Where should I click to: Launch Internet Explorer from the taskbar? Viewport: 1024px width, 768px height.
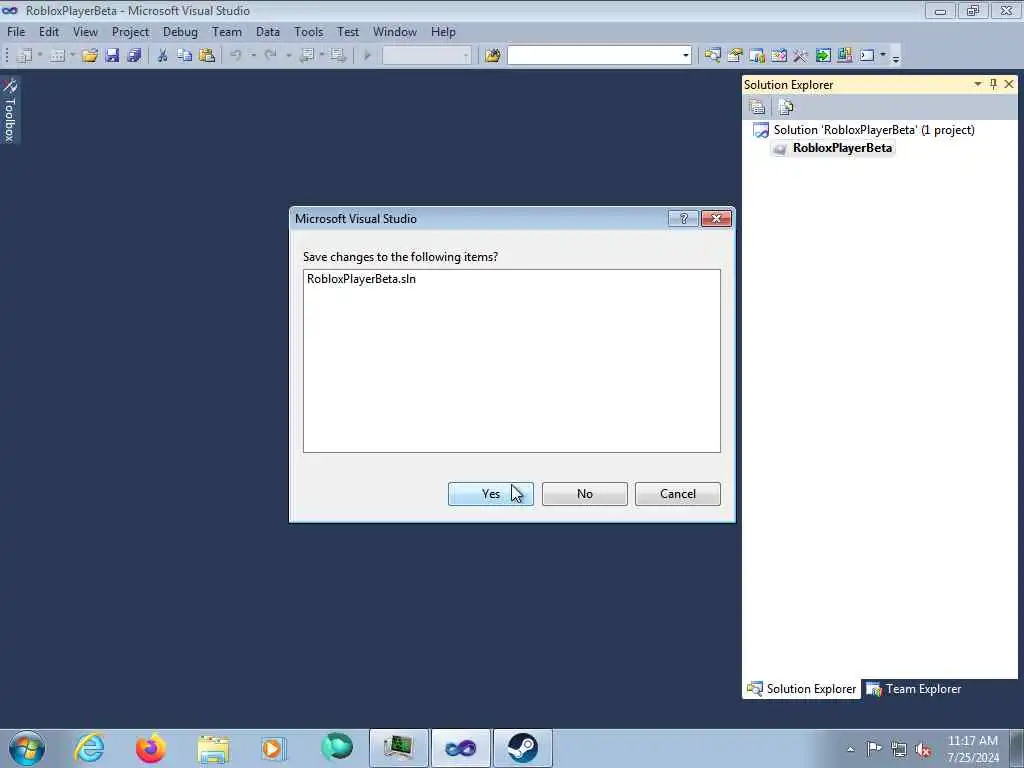click(89, 748)
